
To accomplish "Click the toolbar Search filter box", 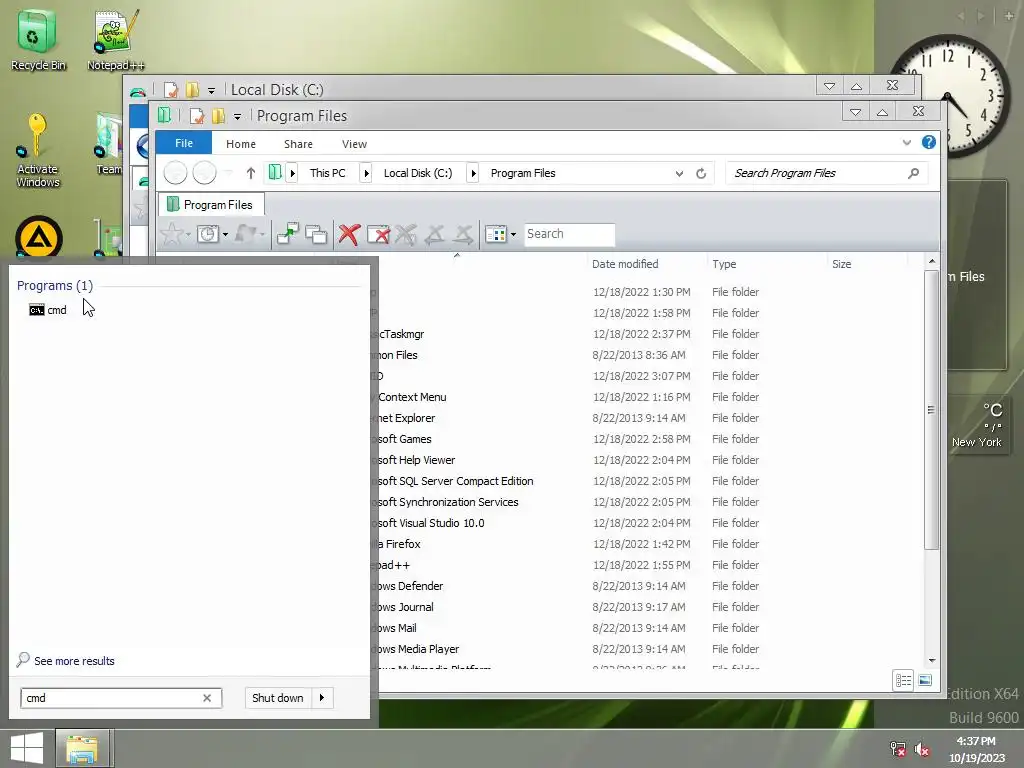I will [569, 234].
